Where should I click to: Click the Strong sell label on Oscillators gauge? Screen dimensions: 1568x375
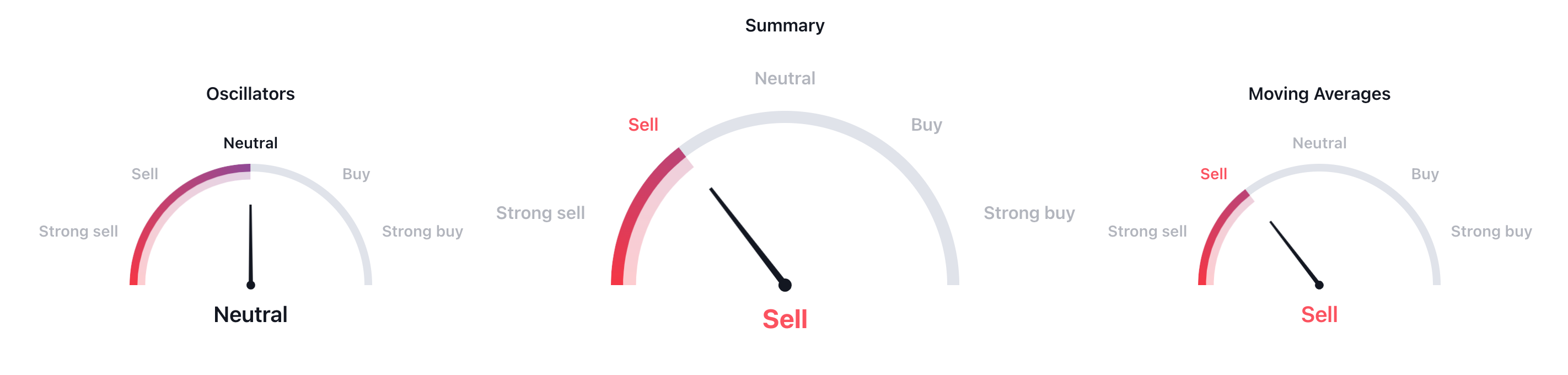(78, 231)
